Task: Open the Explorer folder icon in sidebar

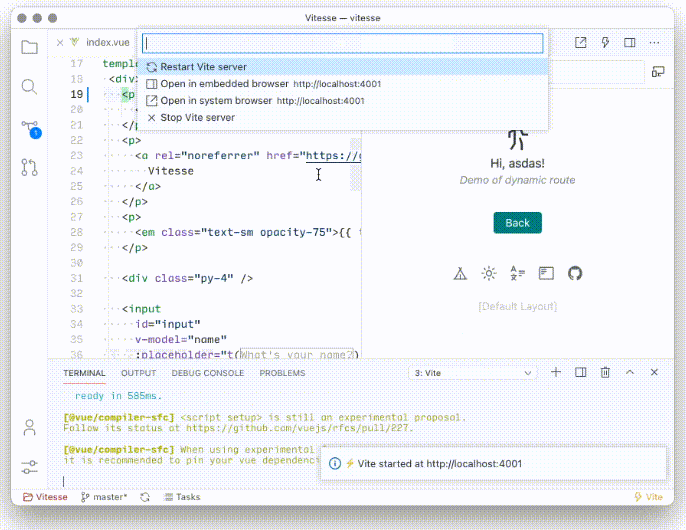Action: [29, 47]
